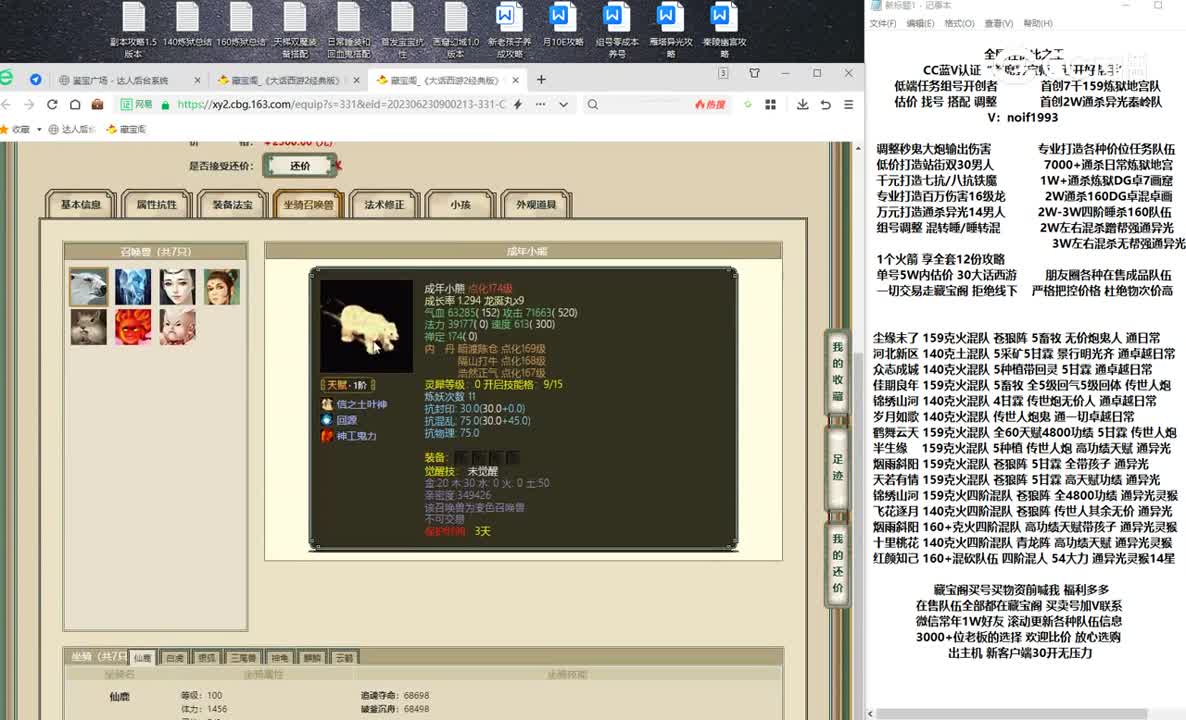Close the 鉴宝广场 browser tab

[197, 80]
